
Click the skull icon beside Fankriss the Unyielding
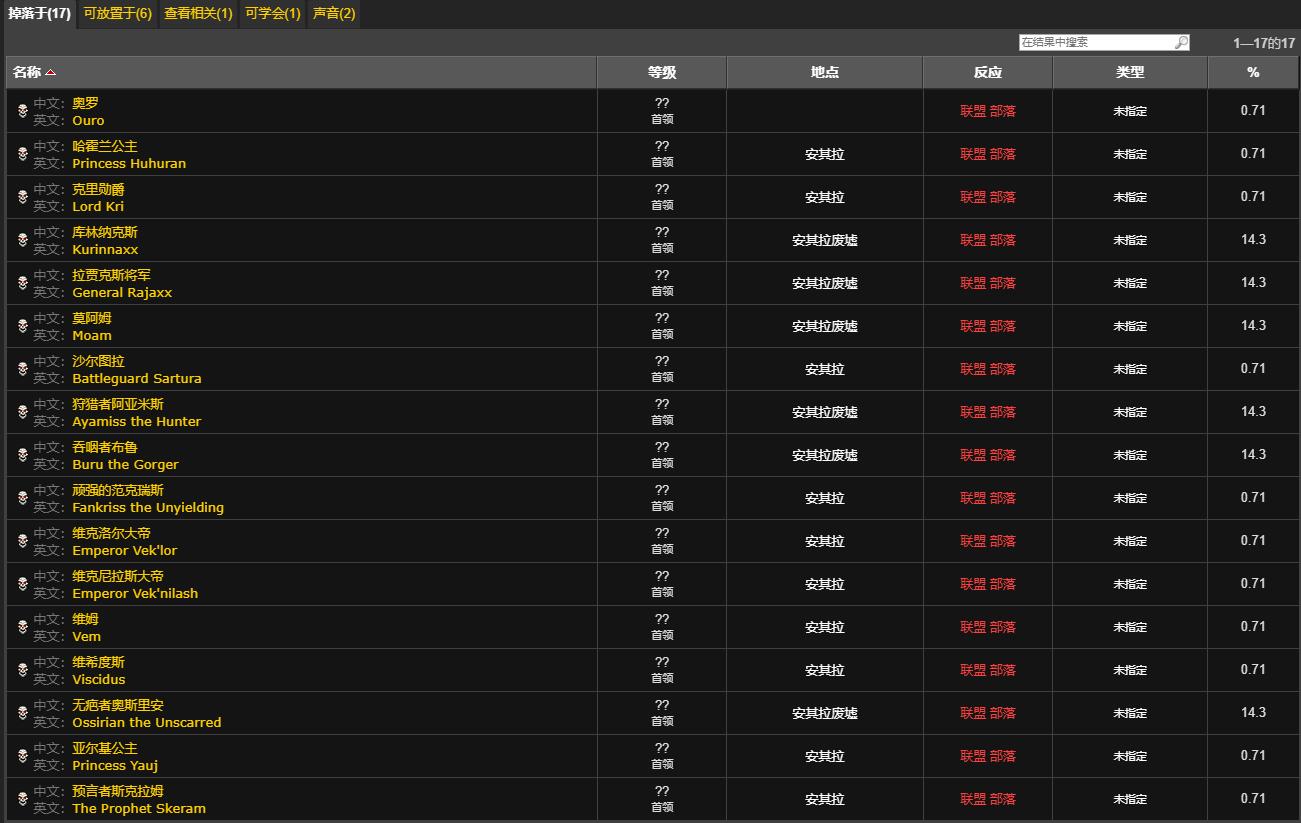[22, 498]
